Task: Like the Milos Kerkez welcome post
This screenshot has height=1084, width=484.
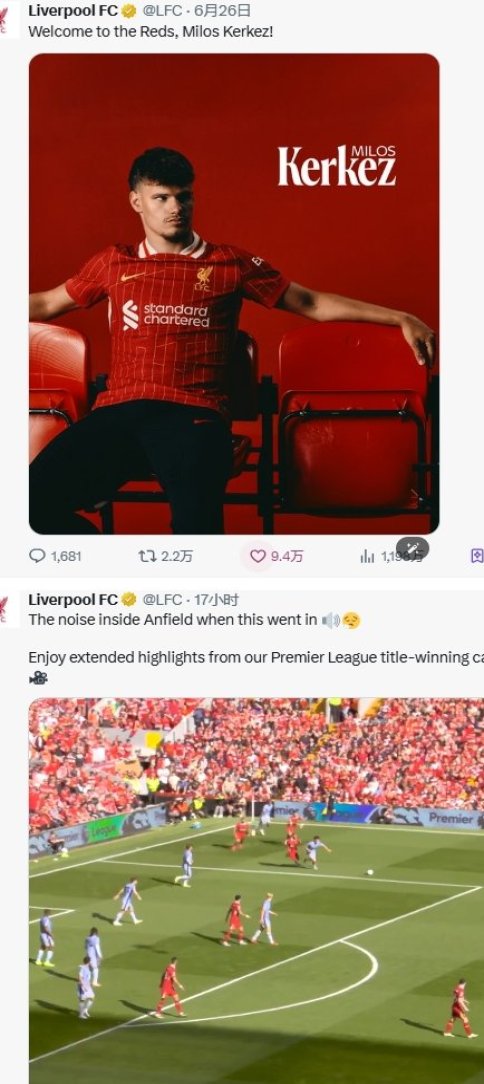Action: click(x=276, y=556)
